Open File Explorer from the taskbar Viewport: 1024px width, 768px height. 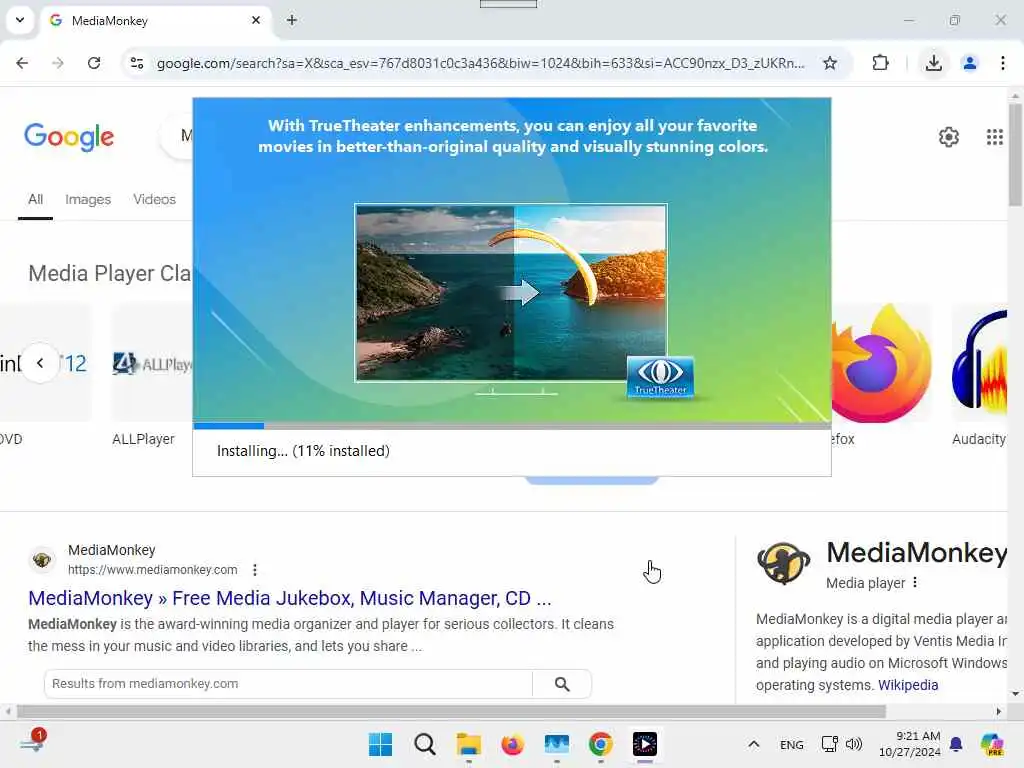468,744
